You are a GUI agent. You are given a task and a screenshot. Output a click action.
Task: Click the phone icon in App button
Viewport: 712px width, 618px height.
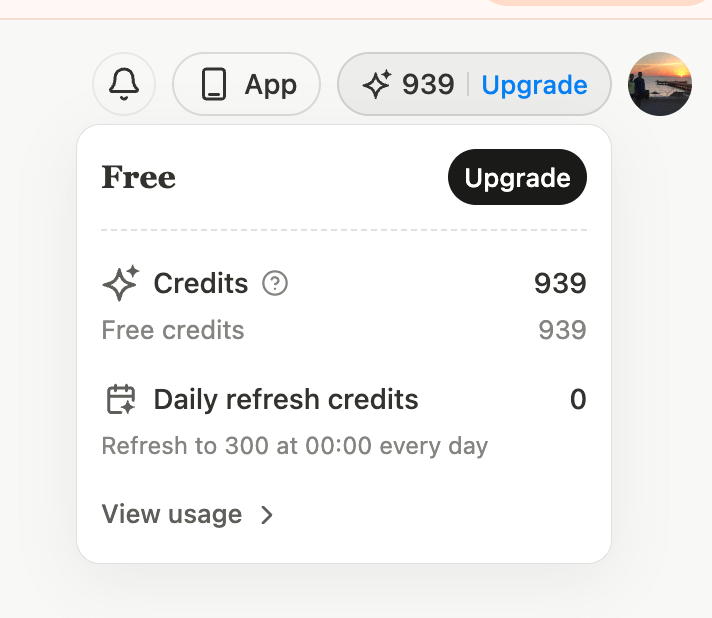(x=213, y=84)
